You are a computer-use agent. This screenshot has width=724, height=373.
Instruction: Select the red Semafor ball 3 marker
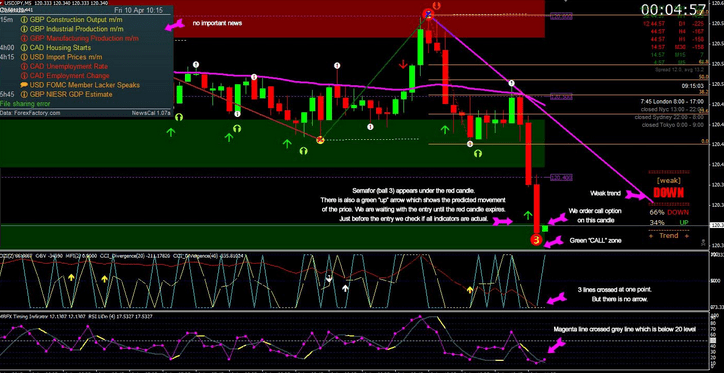[x=536, y=240]
